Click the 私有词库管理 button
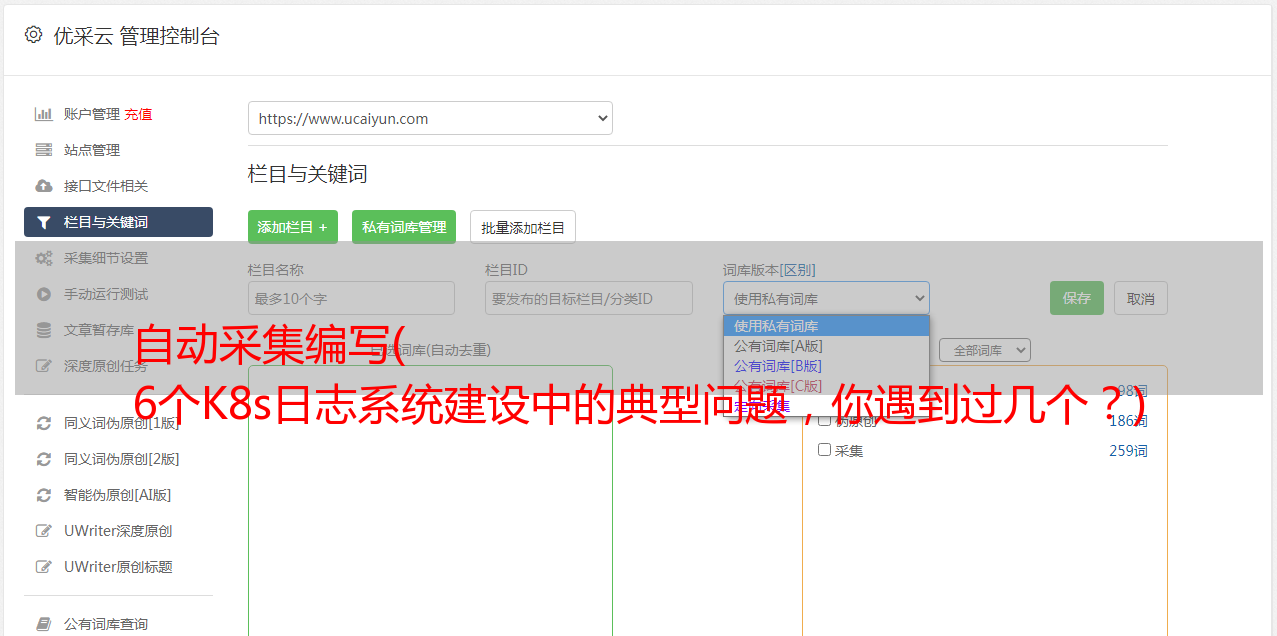This screenshot has height=636, width=1277. [404, 227]
